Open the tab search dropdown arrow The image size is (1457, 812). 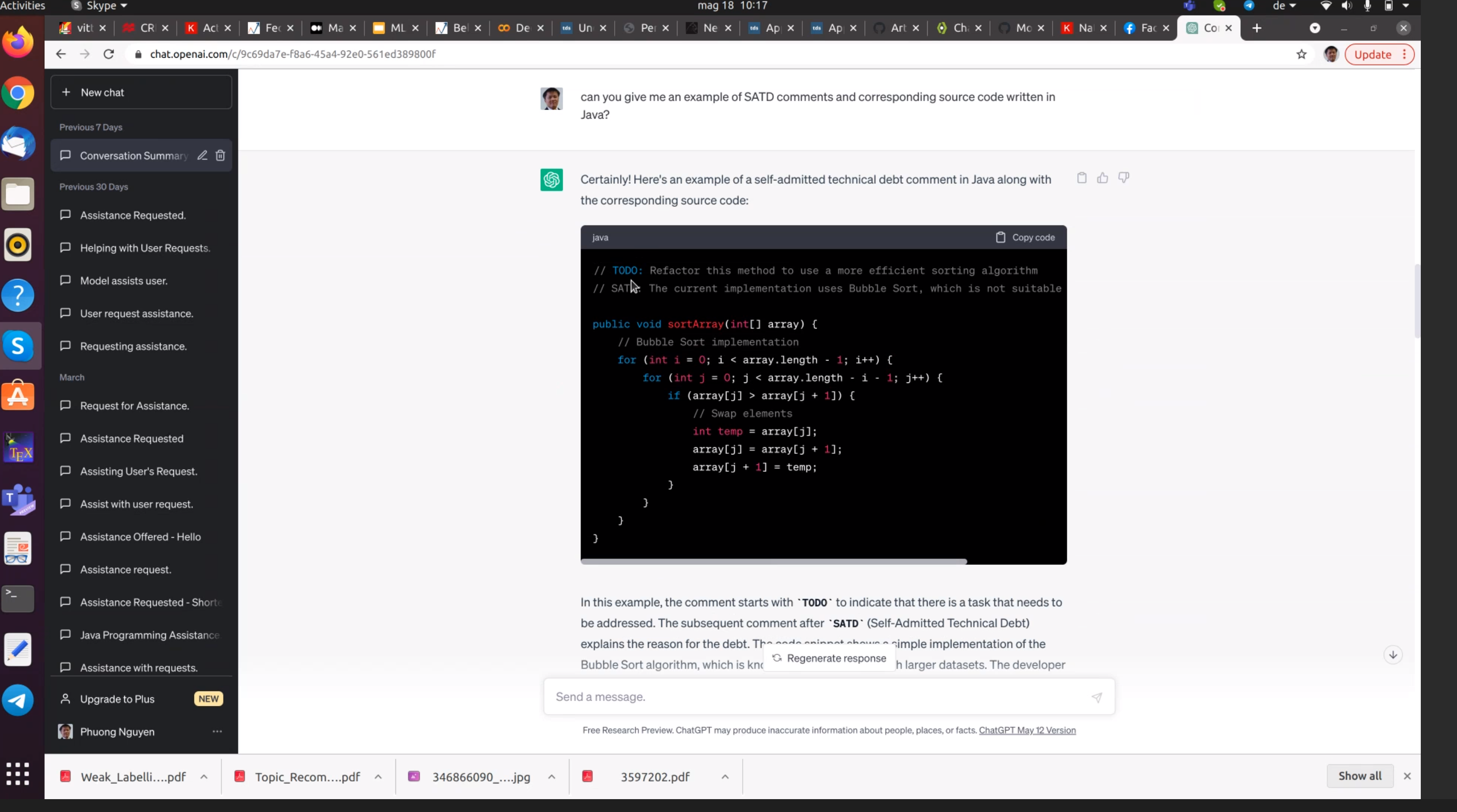[x=1315, y=28]
